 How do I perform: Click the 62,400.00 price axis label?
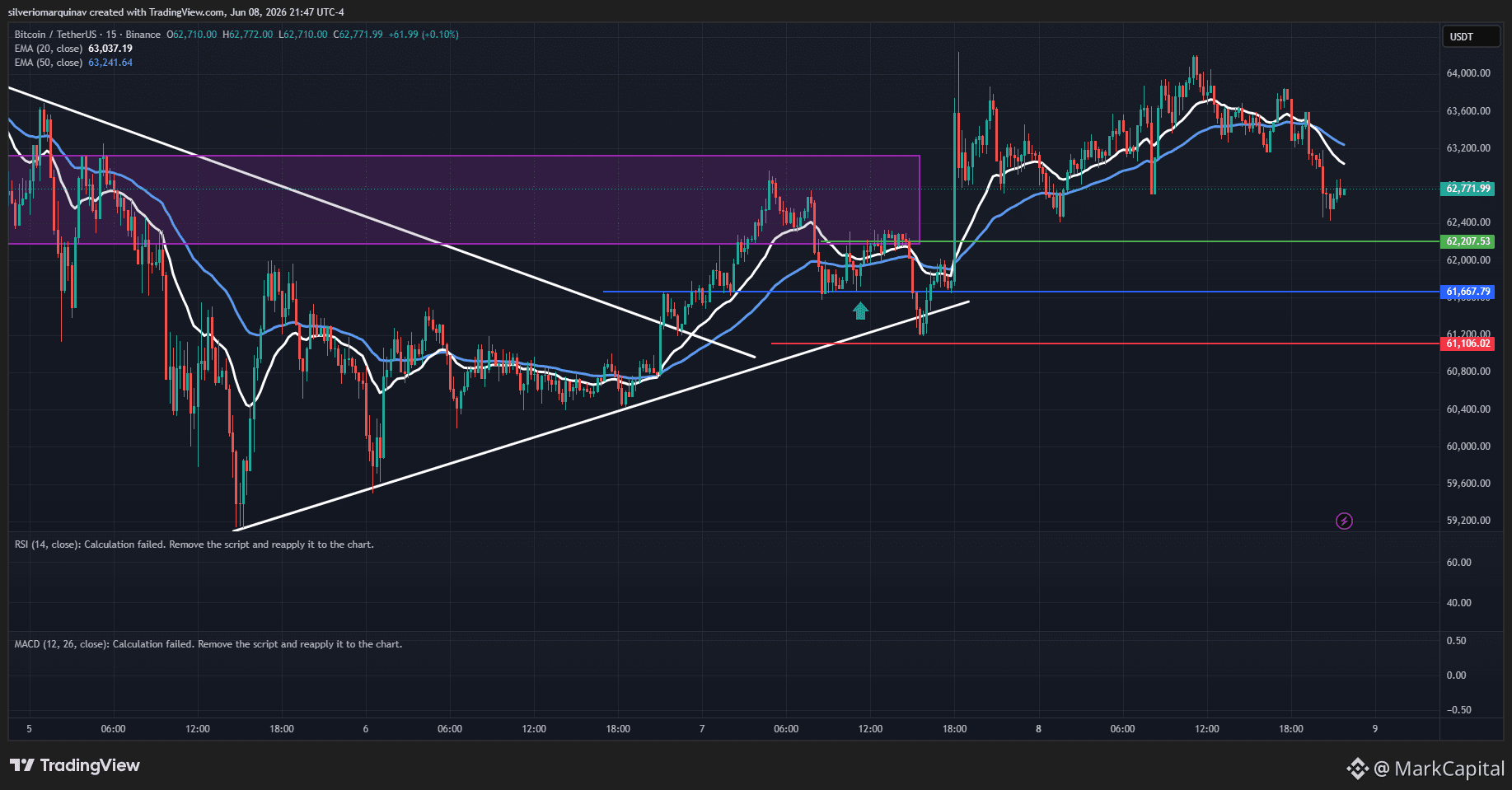pos(1468,222)
